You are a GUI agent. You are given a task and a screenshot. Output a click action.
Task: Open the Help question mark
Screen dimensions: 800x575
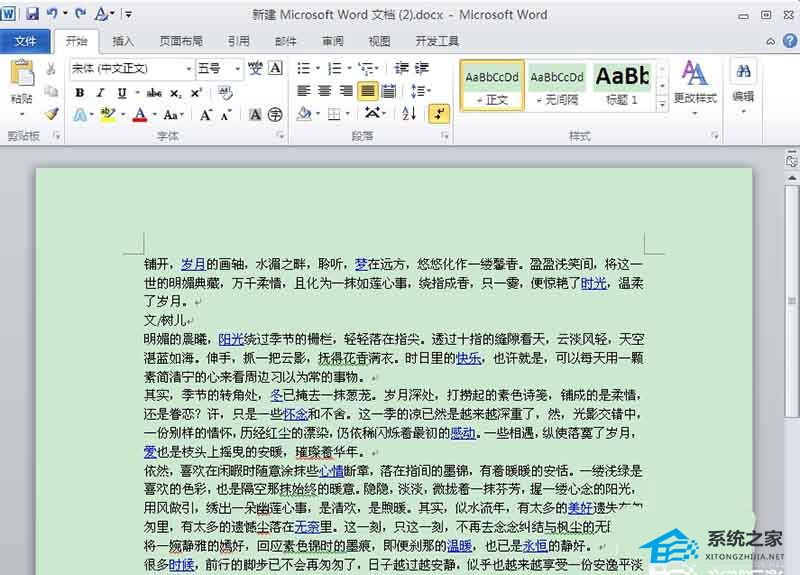[790, 40]
